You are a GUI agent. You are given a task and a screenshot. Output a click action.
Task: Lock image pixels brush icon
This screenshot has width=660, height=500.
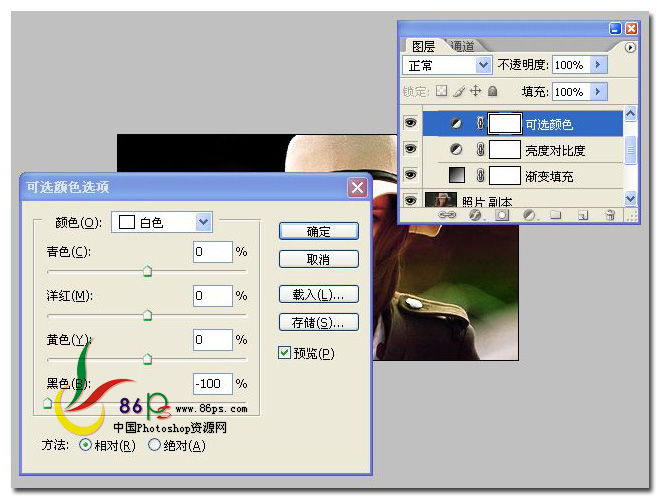click(x=459, y=91)
